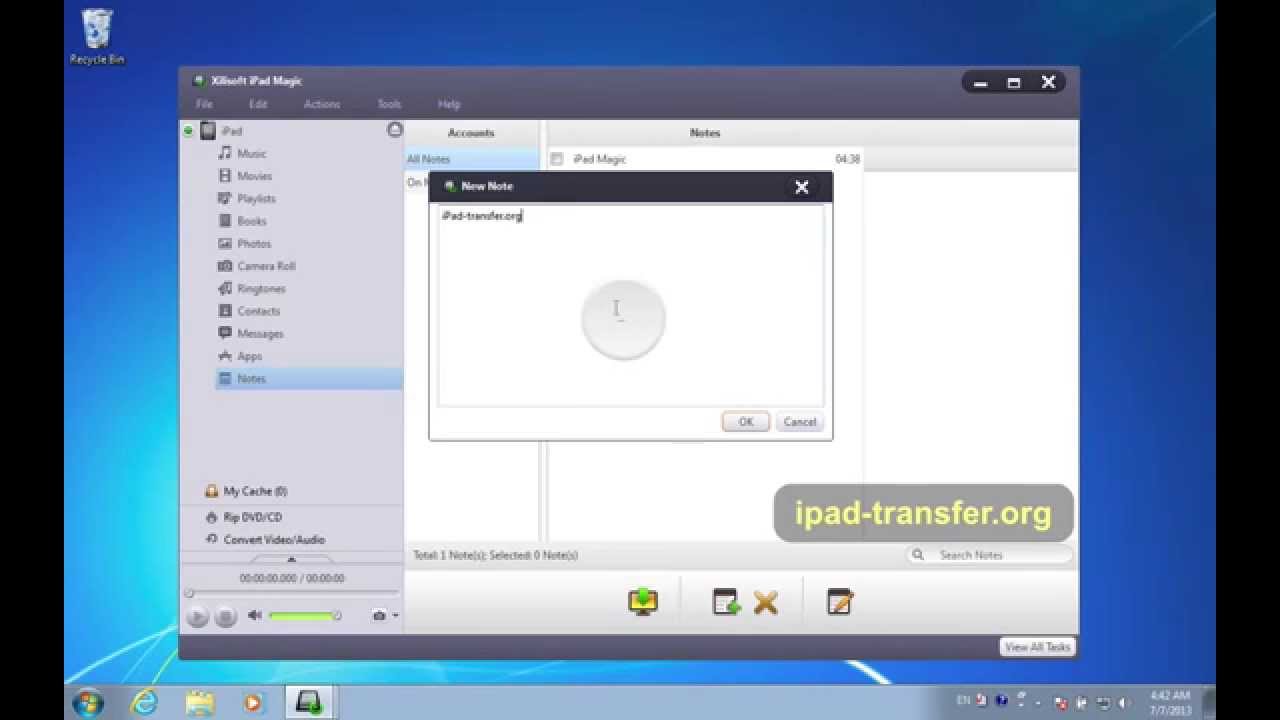This screenshot has width=1280, height=720.
Task: Click the iPad Magic taskbar button
Action: (x=308, y=702)
